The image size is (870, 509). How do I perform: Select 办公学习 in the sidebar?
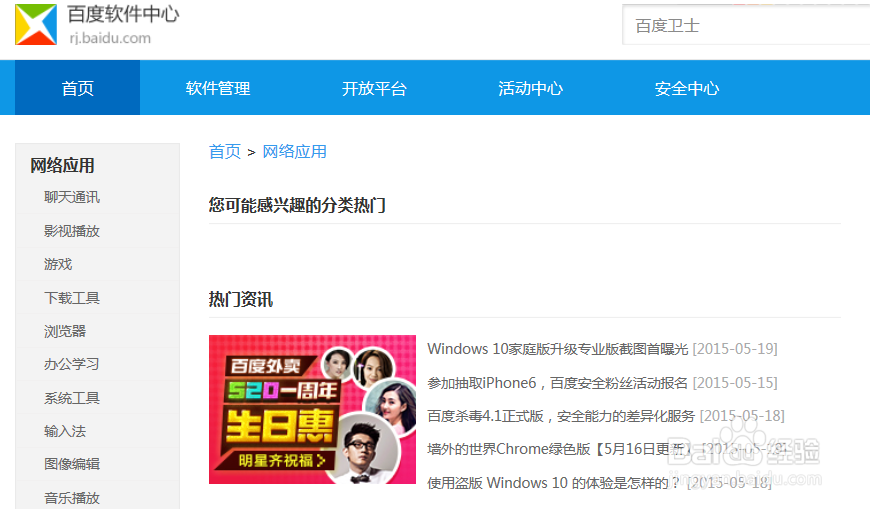point(72,364)
